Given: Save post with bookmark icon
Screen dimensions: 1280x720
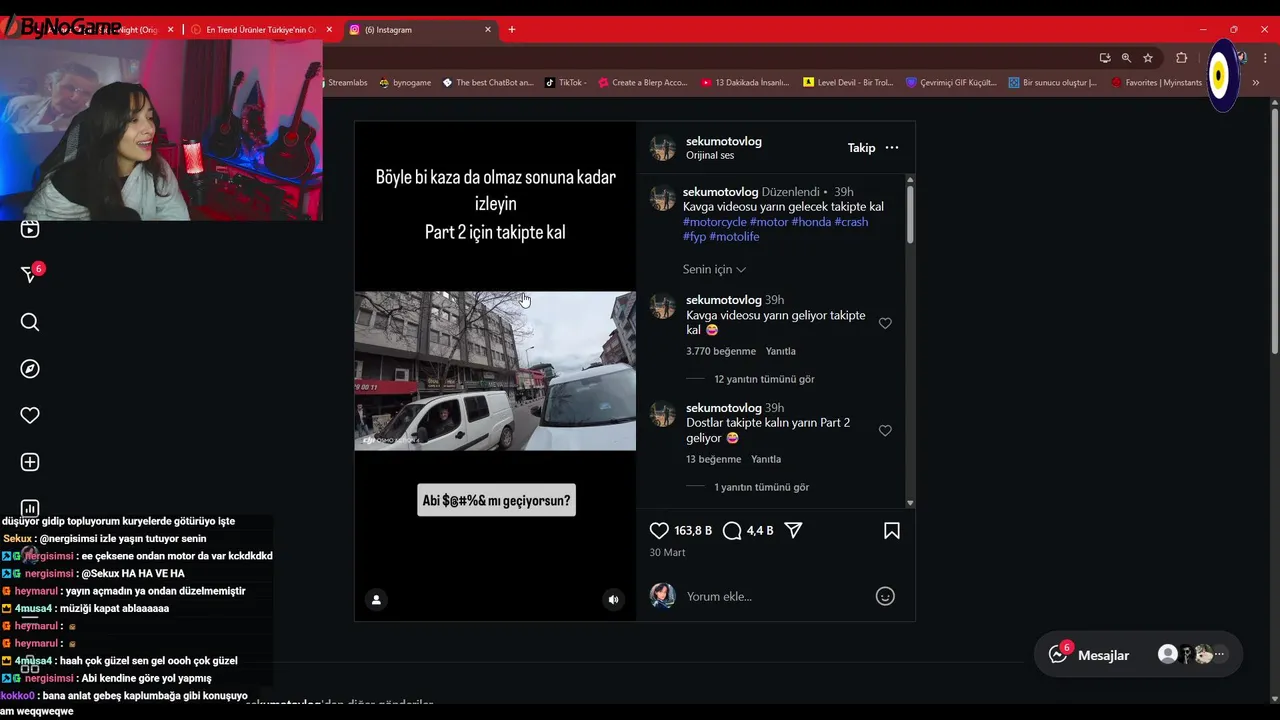Looking at the screenshot, I should (892, 531).
